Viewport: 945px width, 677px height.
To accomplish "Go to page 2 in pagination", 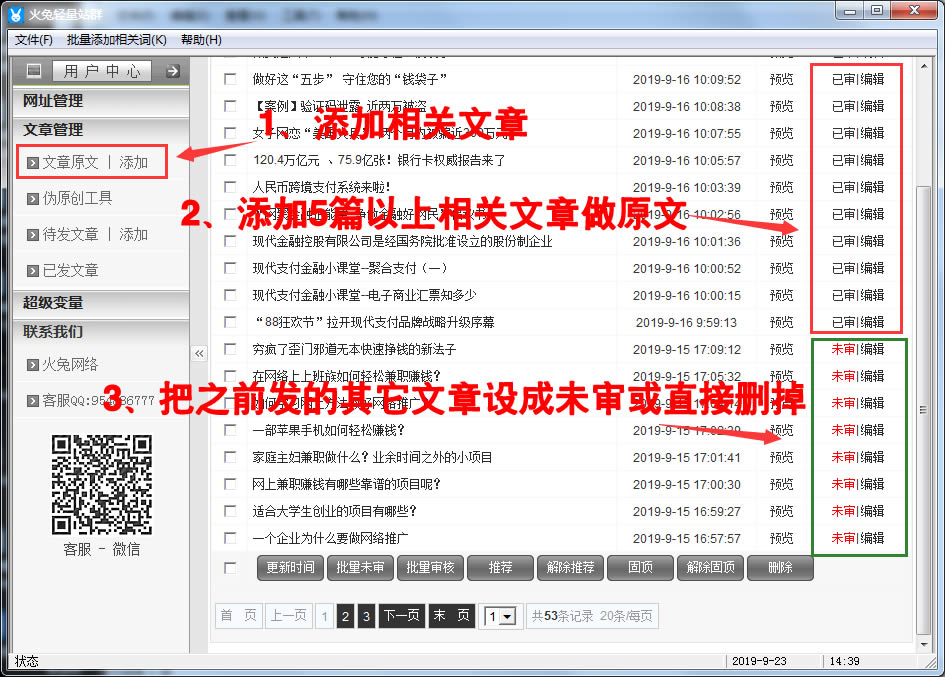I will pos(345,616).
